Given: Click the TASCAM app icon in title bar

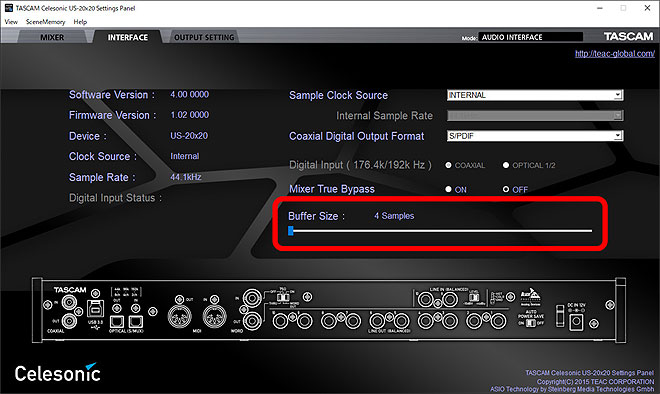Looking at the screenshot, I should click(x=8, y=8).
